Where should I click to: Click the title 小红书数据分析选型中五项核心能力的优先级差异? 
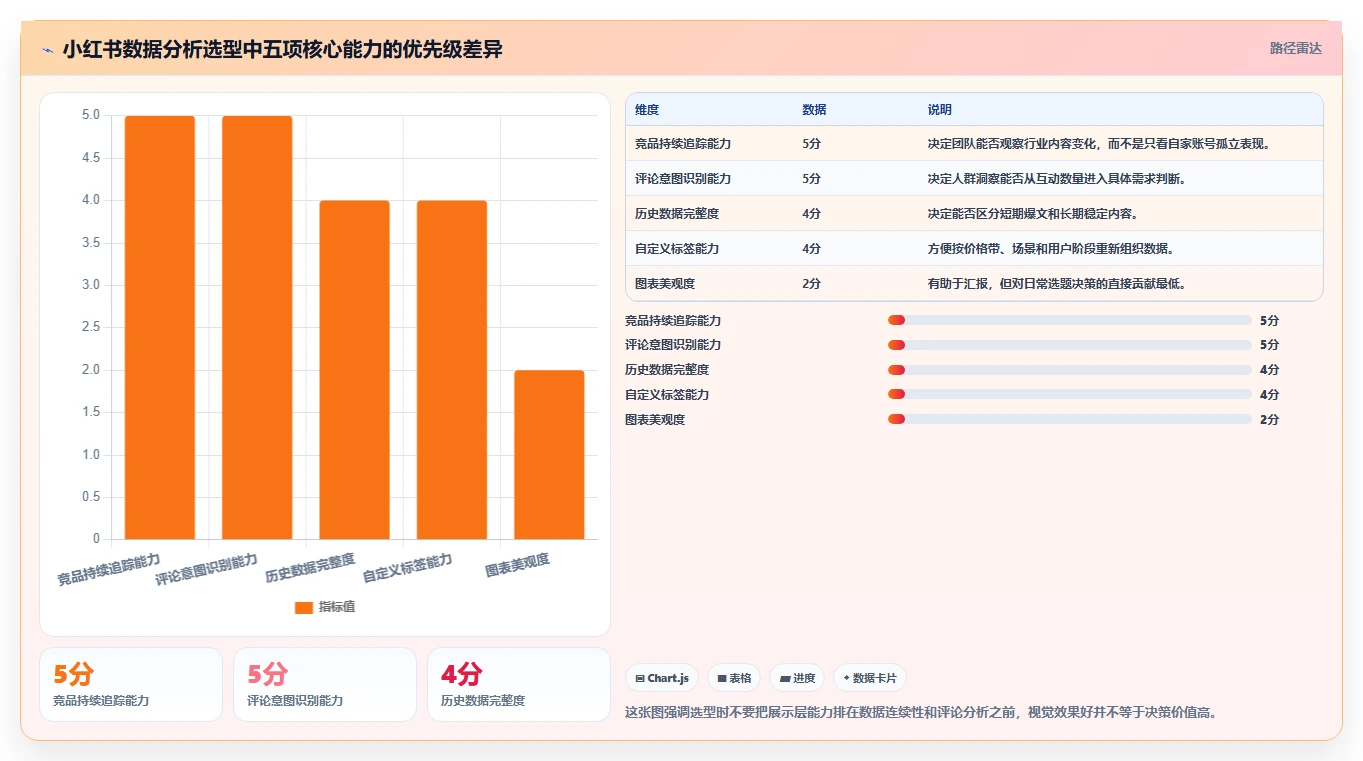click(x=283, y=50)
